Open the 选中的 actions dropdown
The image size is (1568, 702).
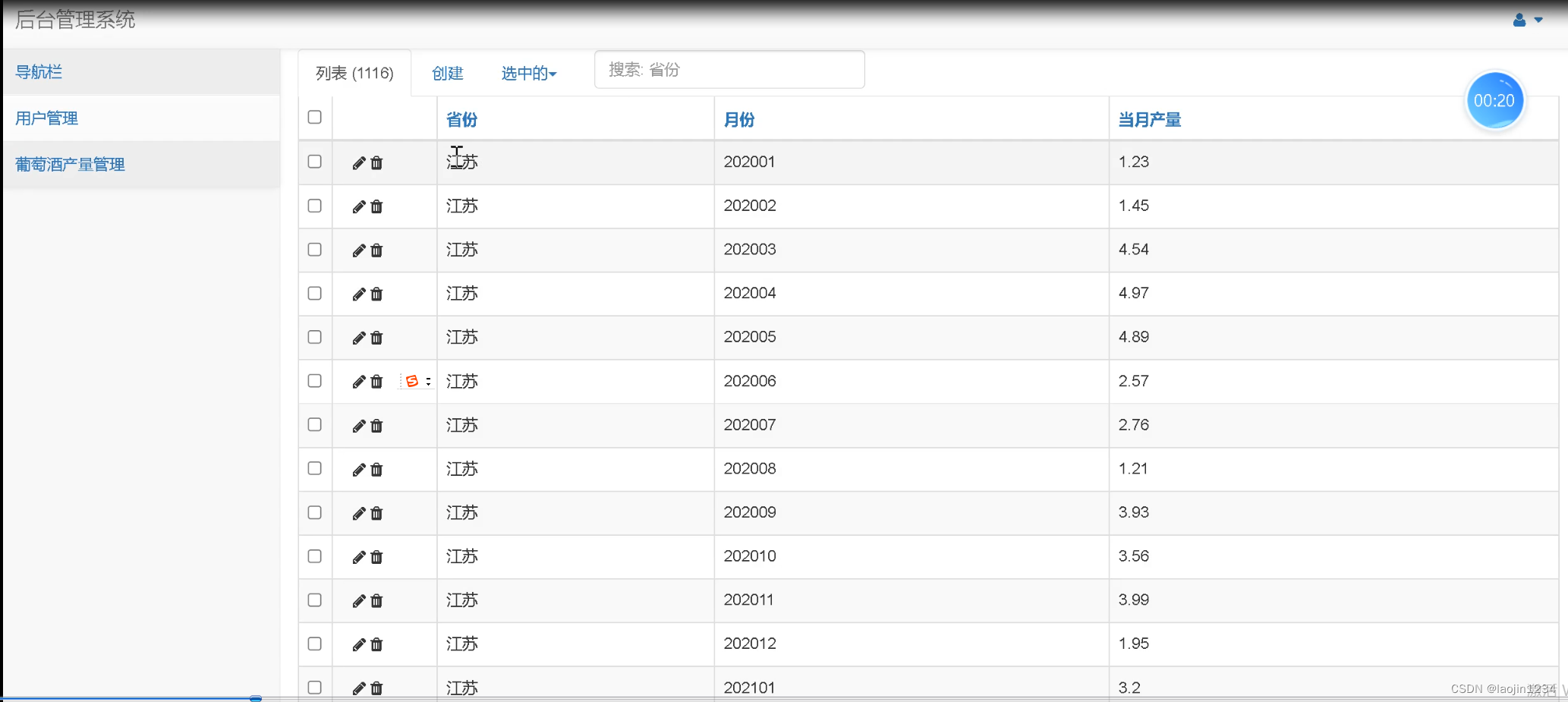tap(529, 73)
